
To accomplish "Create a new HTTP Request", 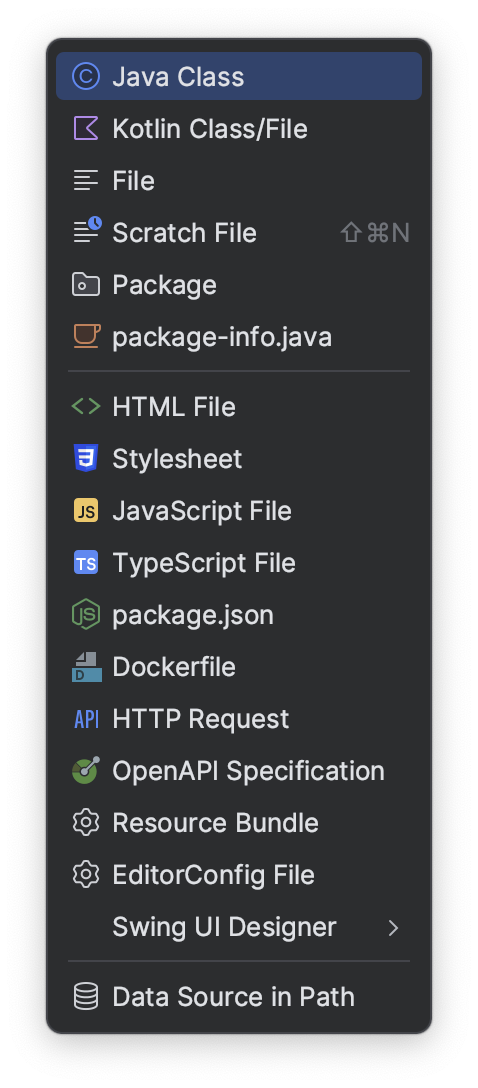I will [x=239, y=719].
